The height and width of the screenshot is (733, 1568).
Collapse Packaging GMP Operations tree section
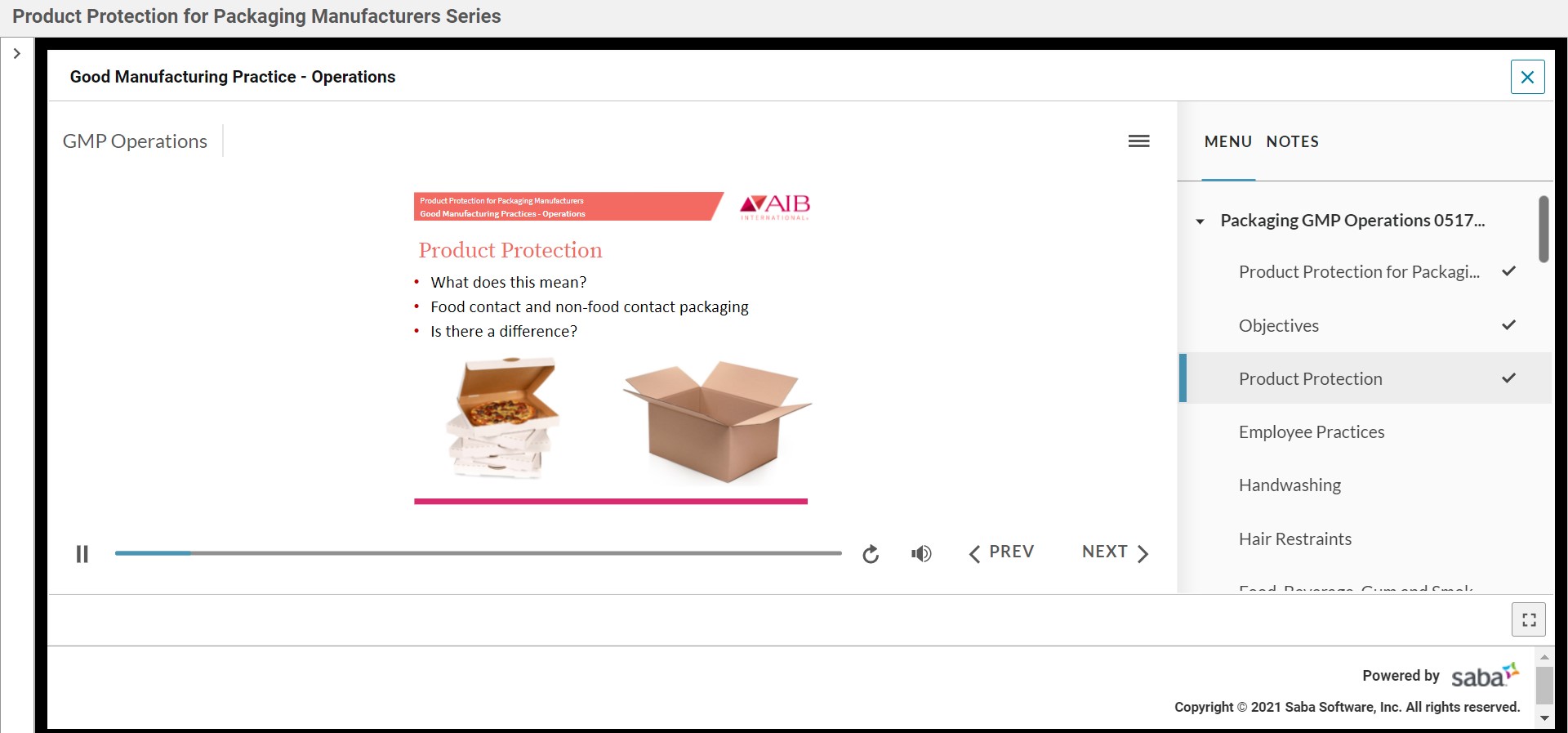(1200, 221)
